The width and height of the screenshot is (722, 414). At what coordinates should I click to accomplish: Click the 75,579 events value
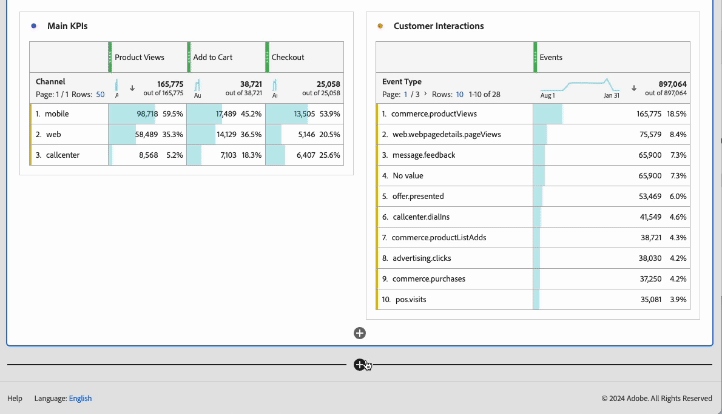click(x=650, y=134)
